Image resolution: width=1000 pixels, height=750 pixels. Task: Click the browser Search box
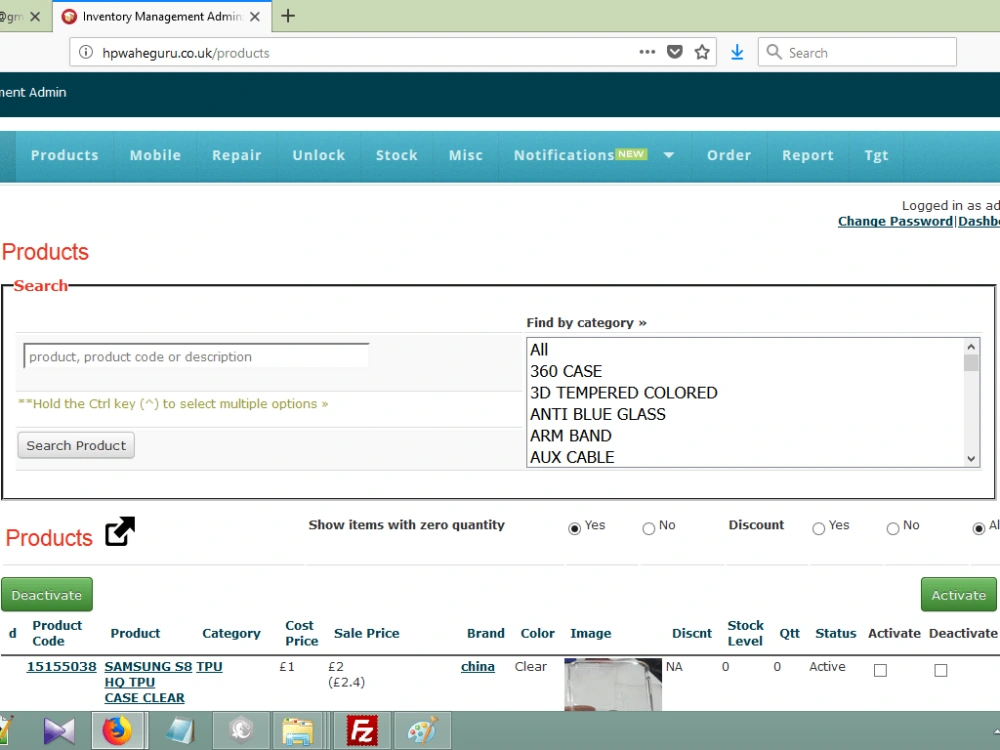[857, 52]
